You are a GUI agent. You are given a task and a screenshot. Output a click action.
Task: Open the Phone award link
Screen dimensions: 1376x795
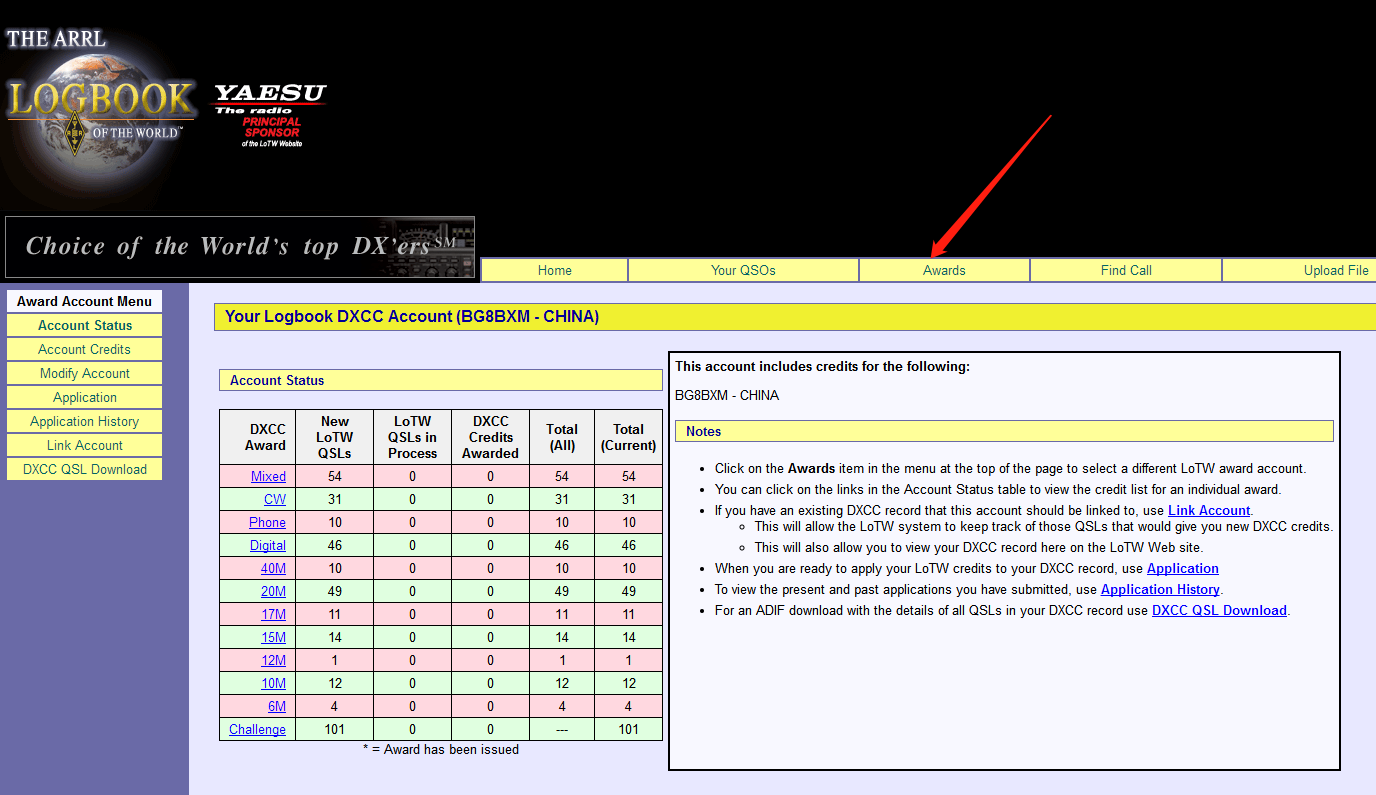(x=267, y=523)
